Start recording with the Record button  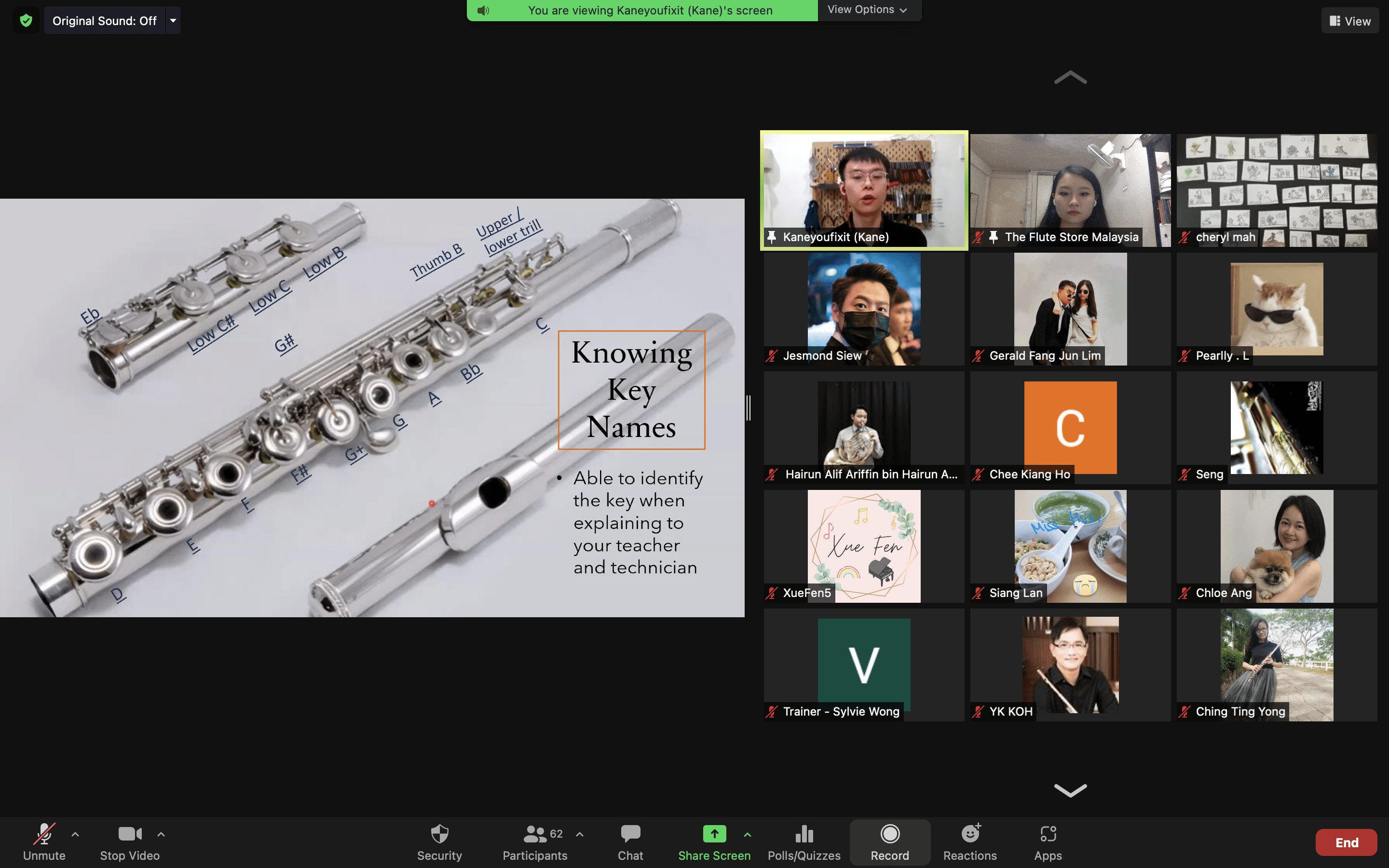point(890,841)
